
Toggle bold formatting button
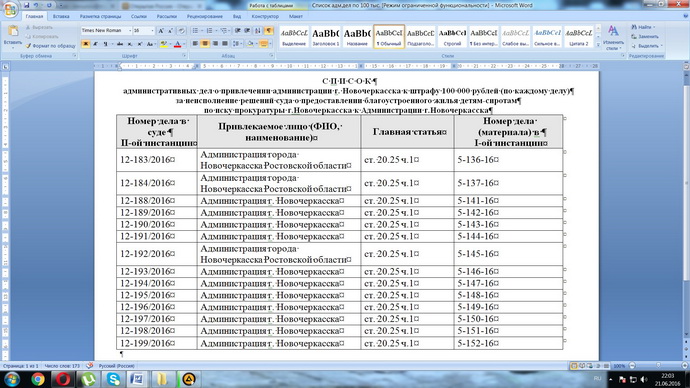coord(86,44)
